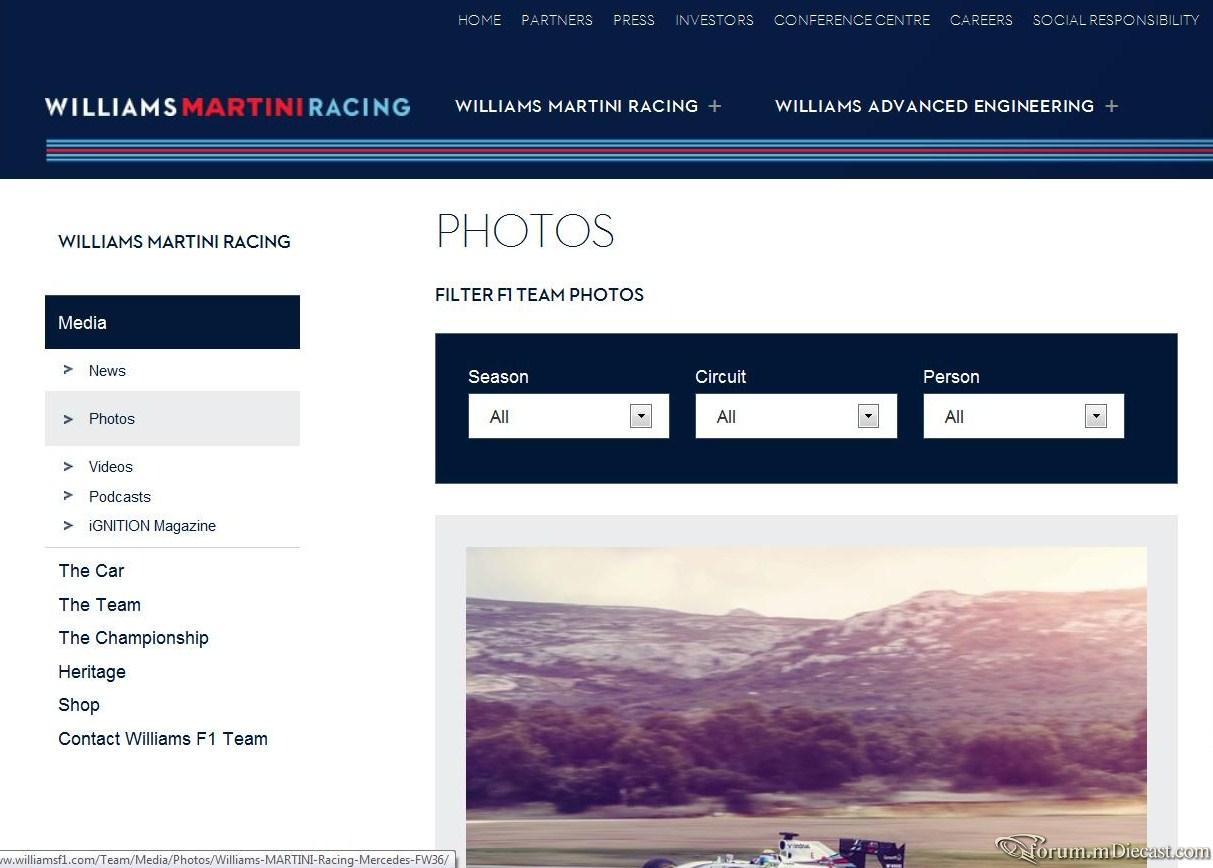The image size is (1213, 868).
Task: Expand the Williams Advanced Engineering plus icon
Action: pos(1111,106)
